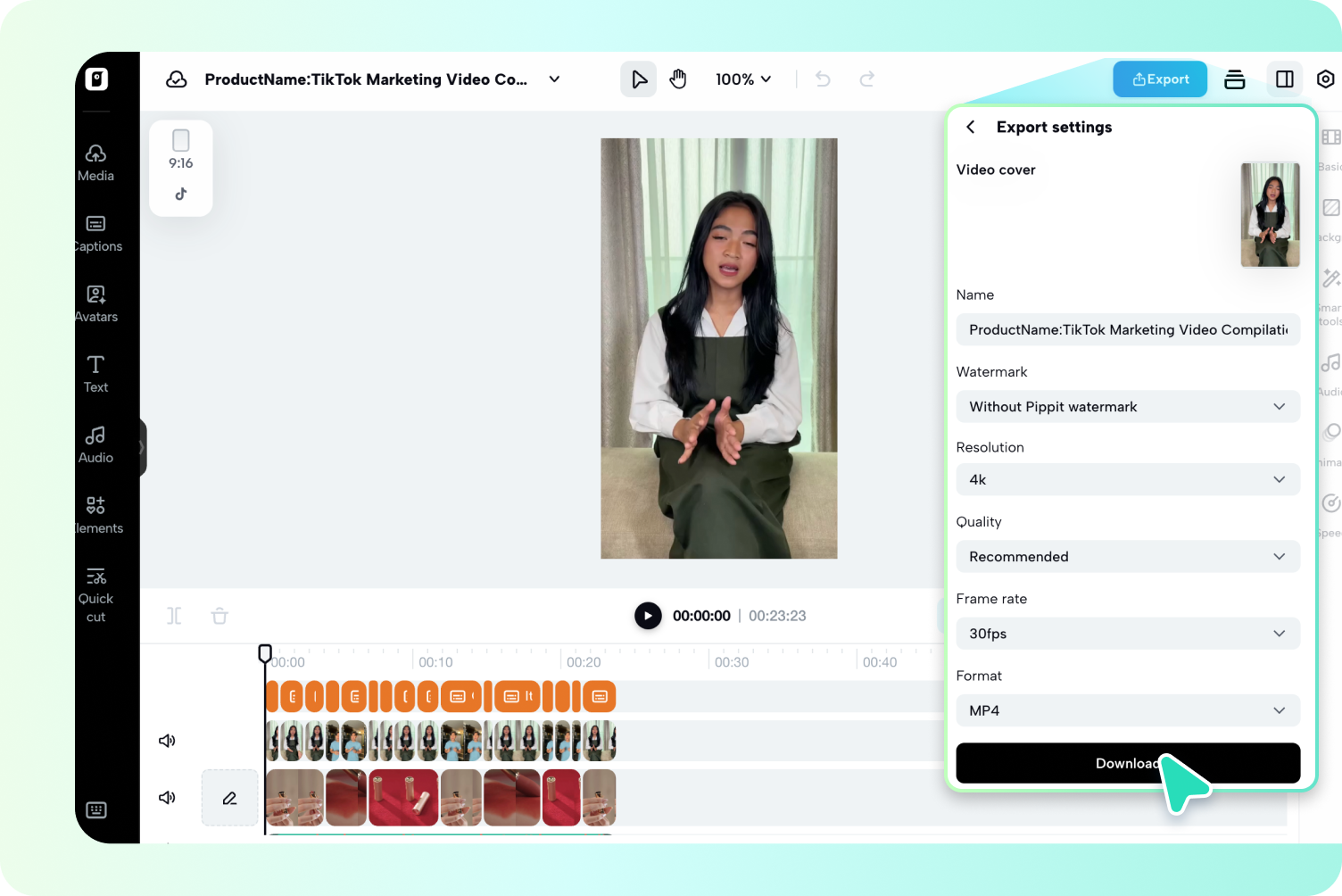Click the 9:16 aspect ratio card
The height and width of the screenshot is (896, 1342).
coord(180,168)
